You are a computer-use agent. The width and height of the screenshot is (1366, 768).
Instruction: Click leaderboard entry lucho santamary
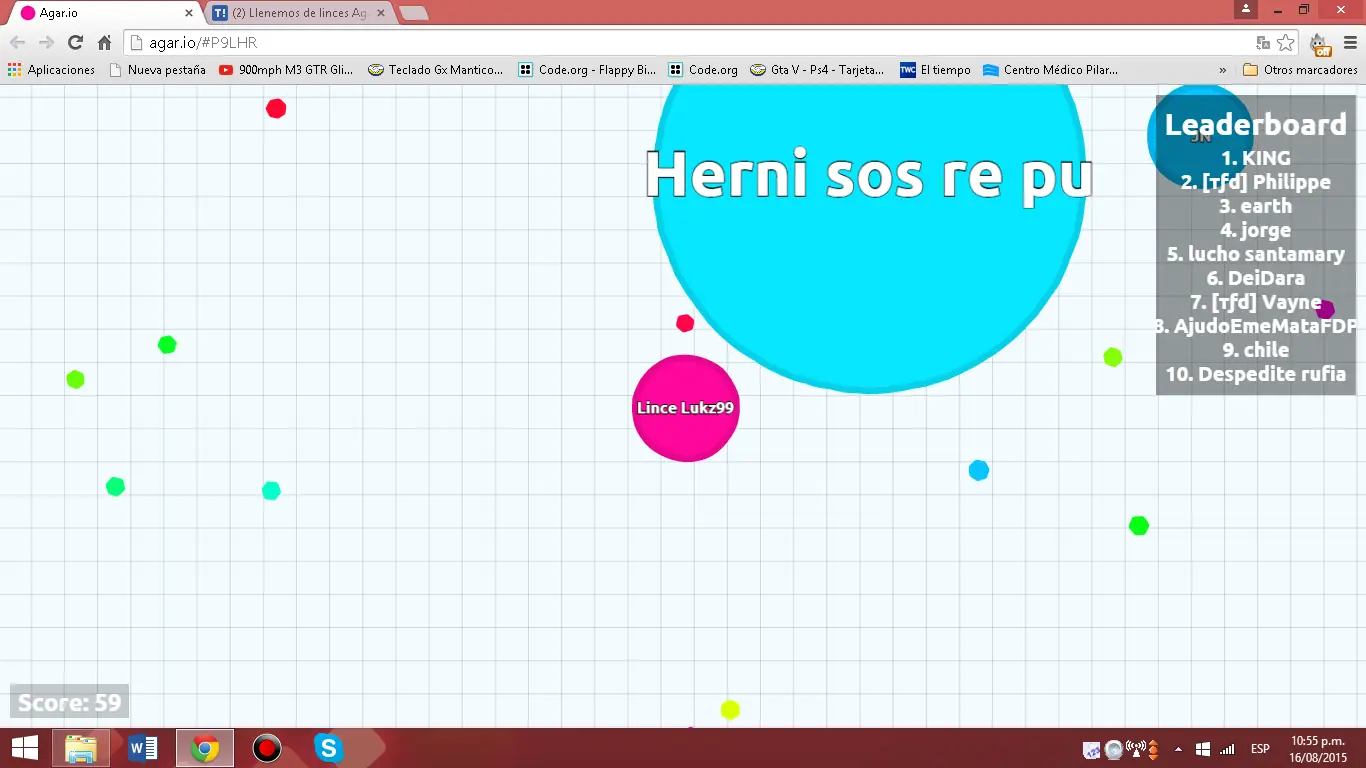pyautogui.click(x=1256, y=254)
